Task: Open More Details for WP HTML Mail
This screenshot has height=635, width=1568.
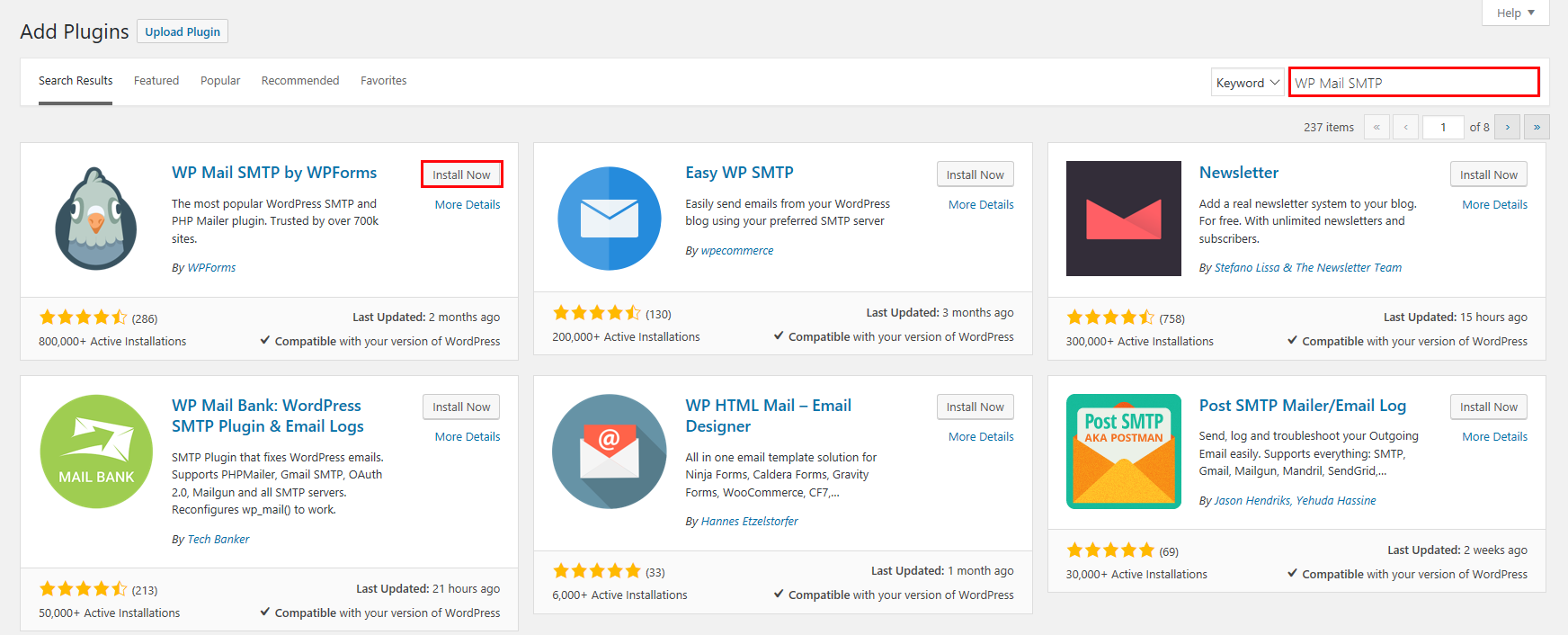Action: (x=981, y=437)
